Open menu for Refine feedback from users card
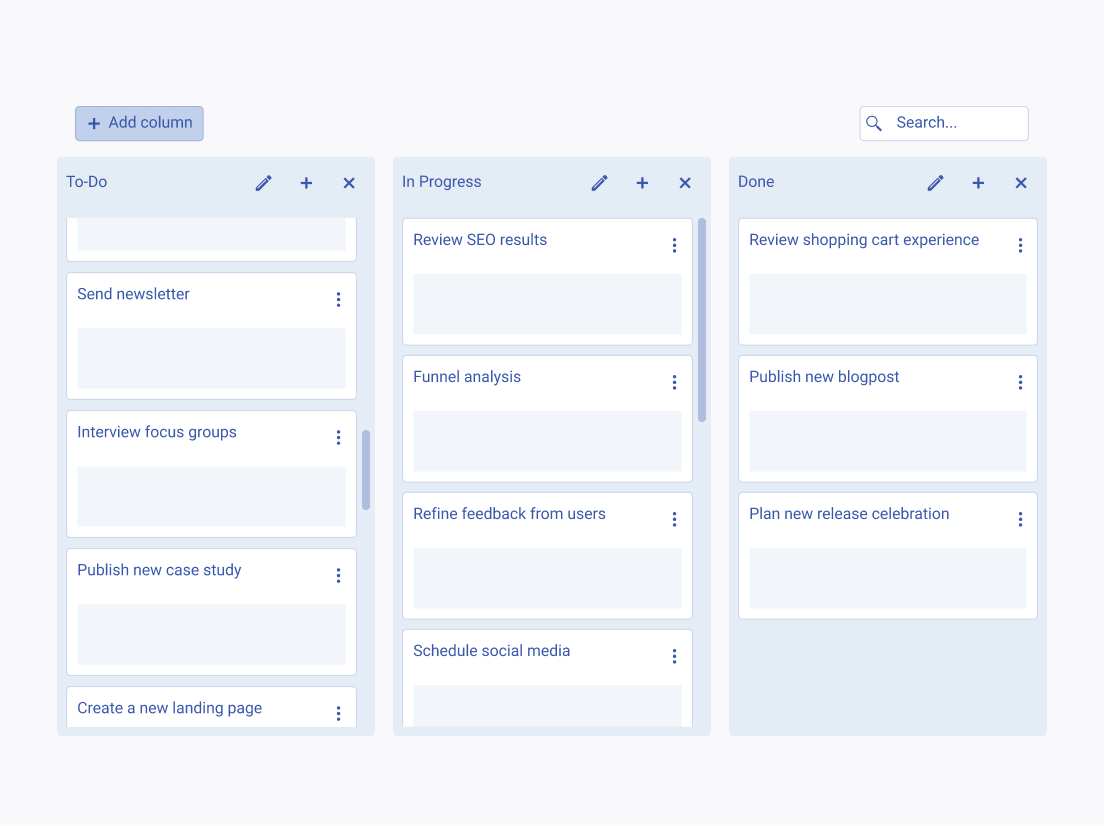Viewport: 1104px width, 826px height. point(675,520)
